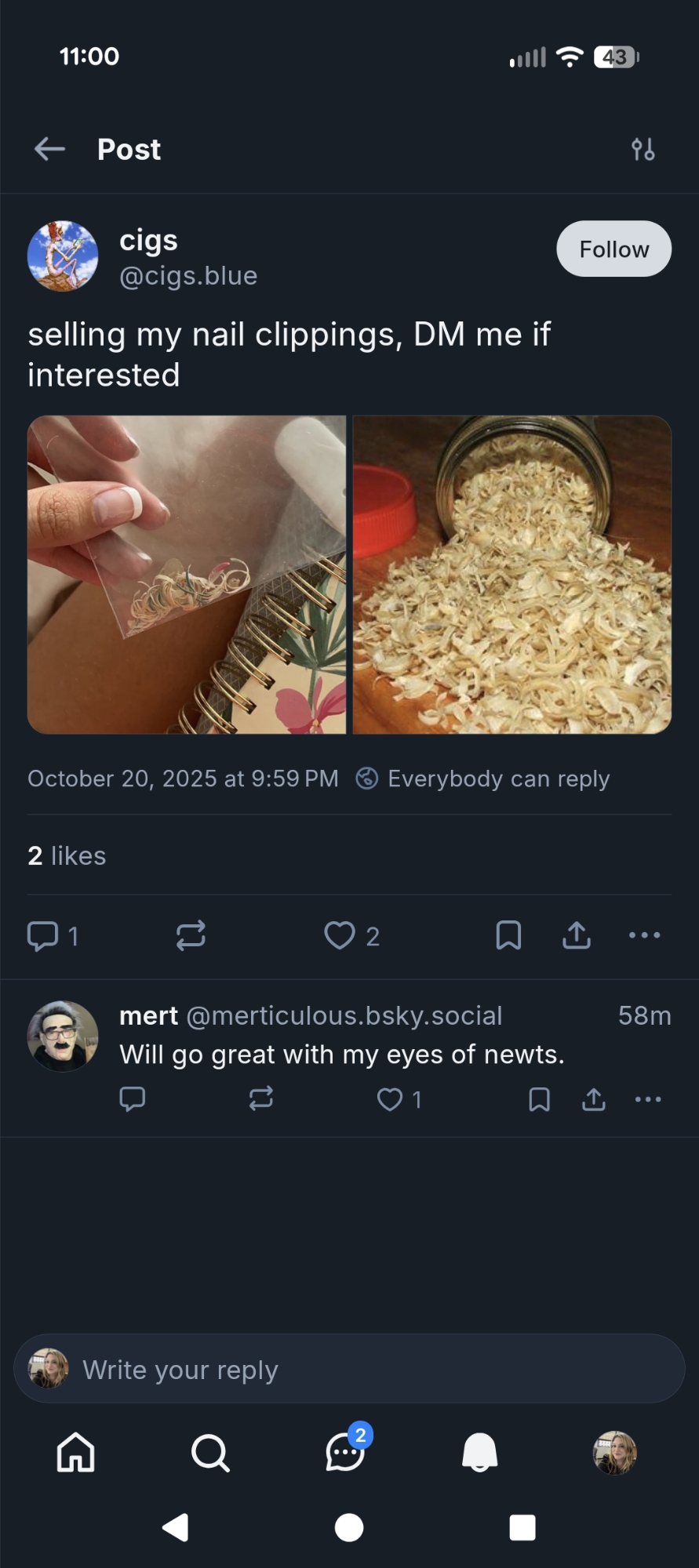The width and height of the screenshot is (699, 1568).
Task: Bookmark the cigs post
Action: pyautogui.click(x=508, y=935)
